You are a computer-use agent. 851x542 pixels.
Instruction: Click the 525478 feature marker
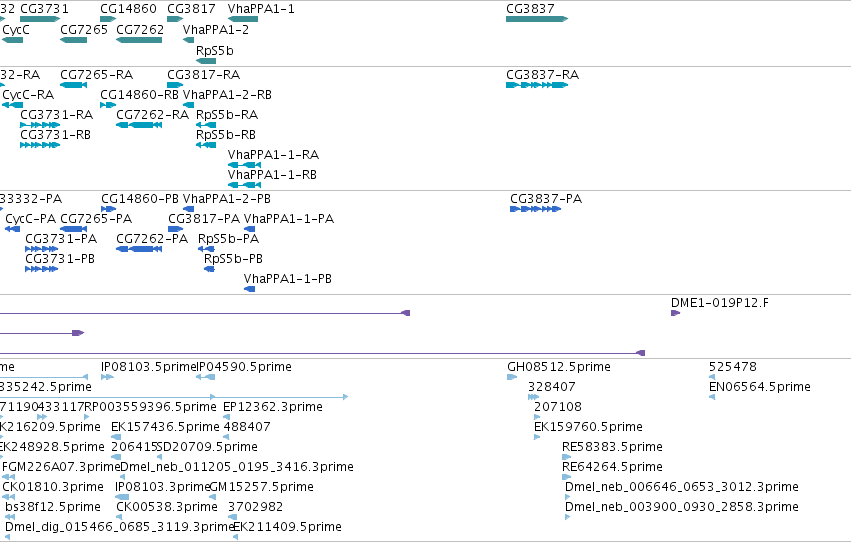tap(712, 378)
